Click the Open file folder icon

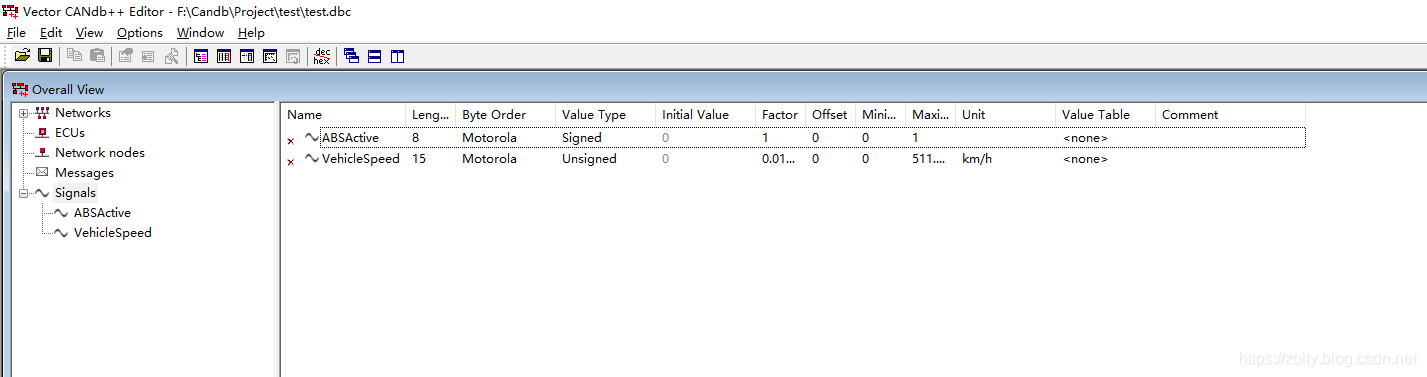pyautogui.click(x=22, y=56)
